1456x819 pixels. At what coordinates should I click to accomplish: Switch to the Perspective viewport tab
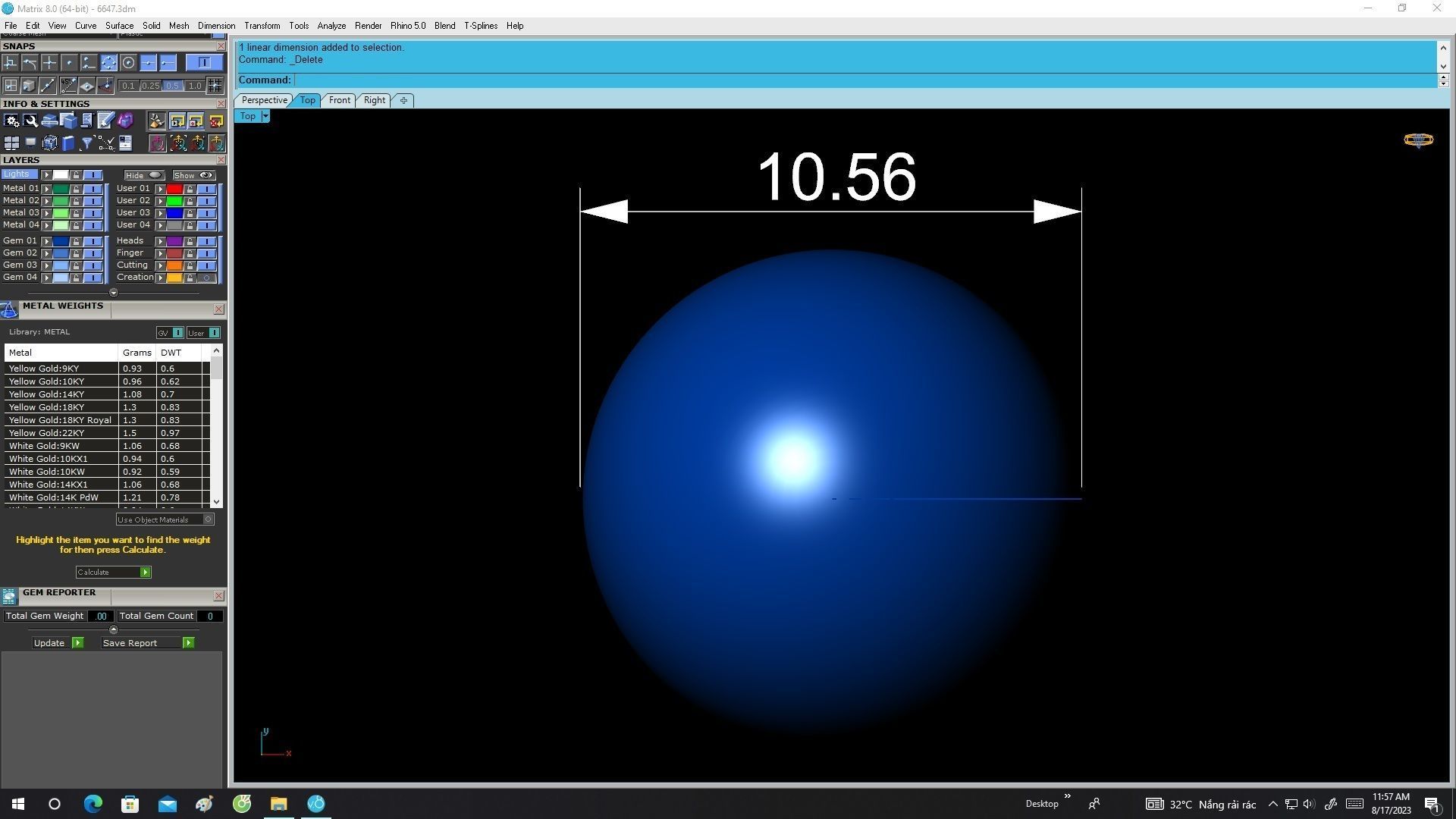(264, 100)
